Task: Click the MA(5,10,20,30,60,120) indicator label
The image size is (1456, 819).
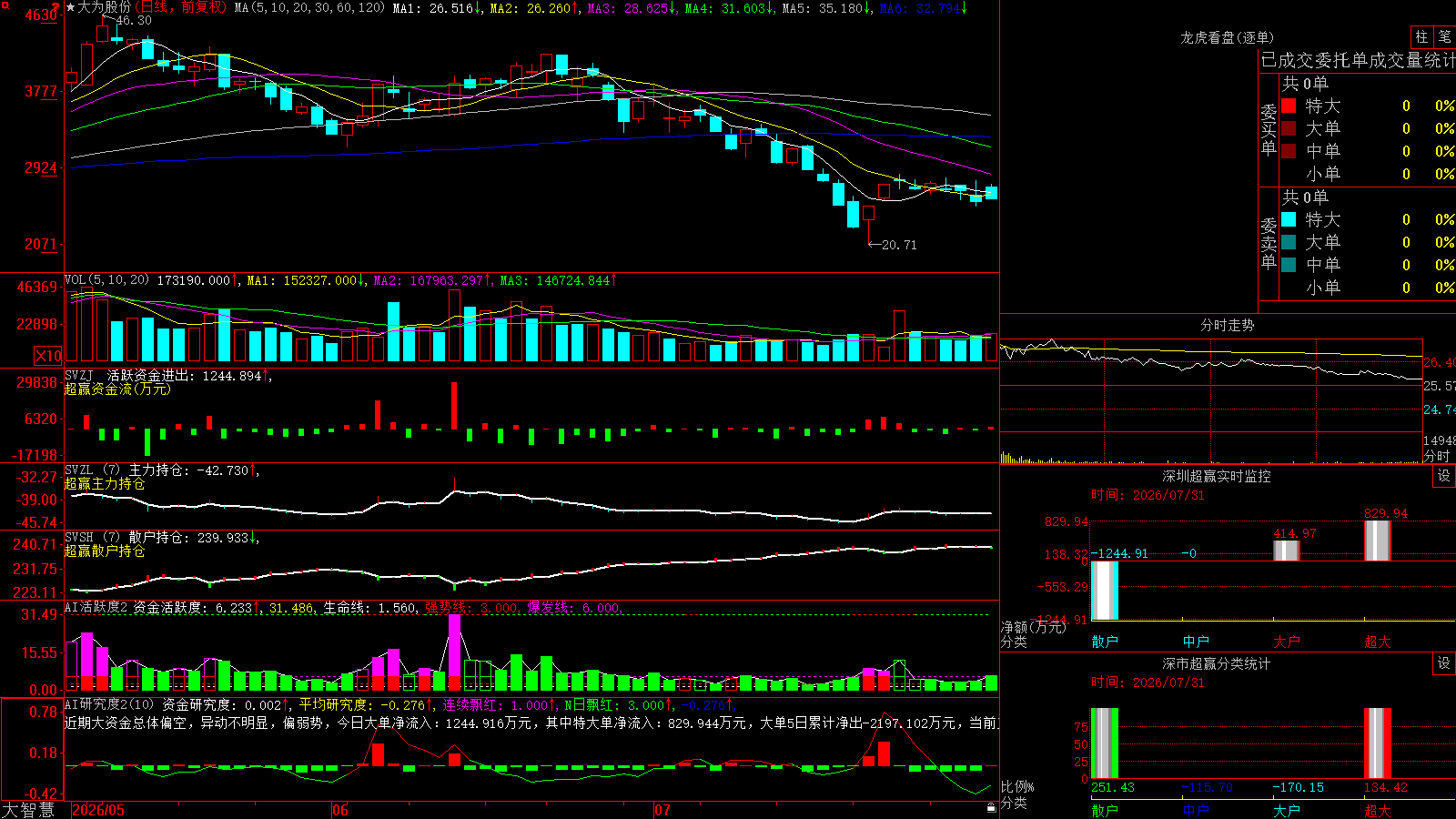Action: (310, 7)
